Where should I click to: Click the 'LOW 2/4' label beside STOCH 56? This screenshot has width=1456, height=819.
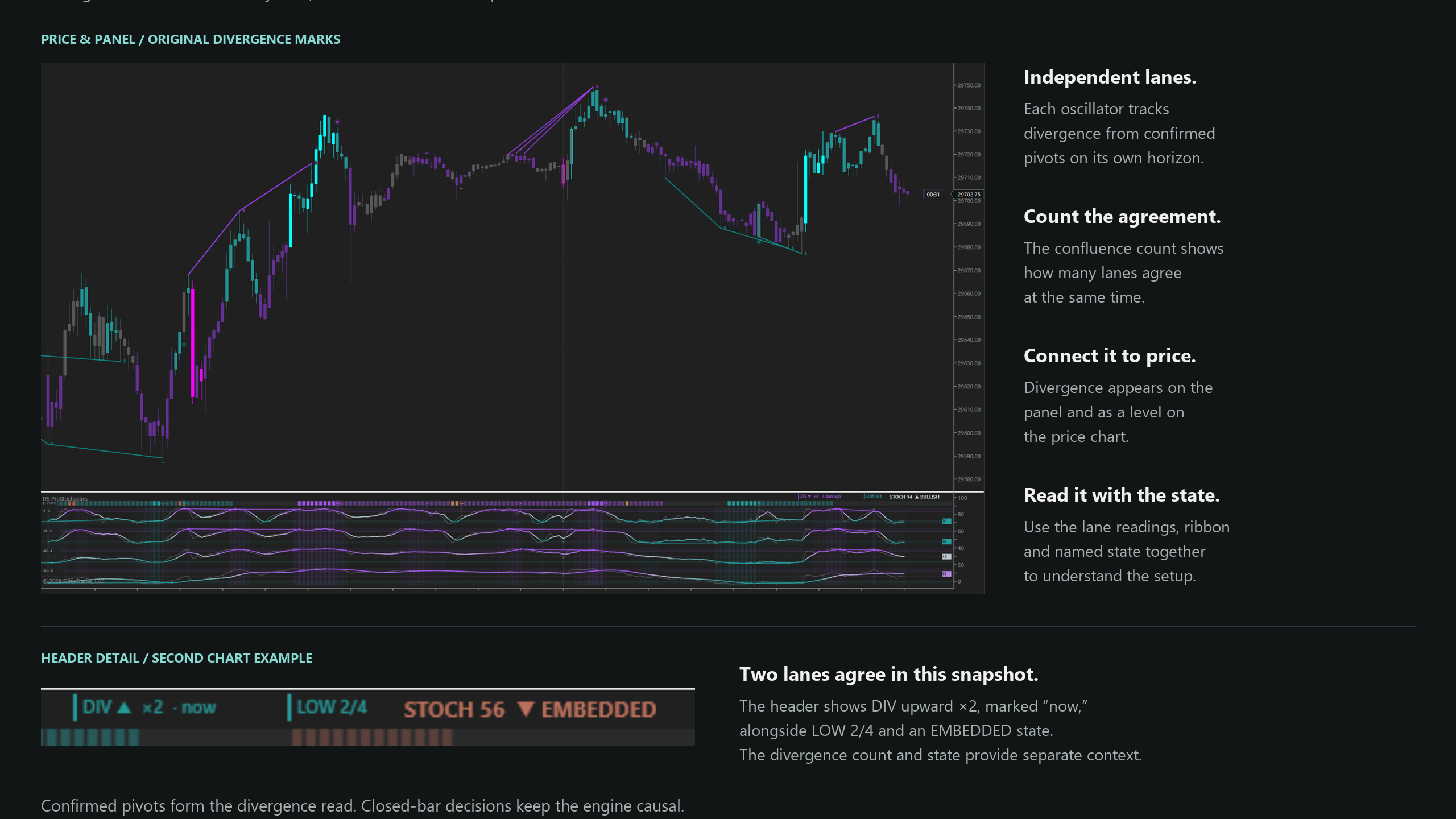coord(328,707)
